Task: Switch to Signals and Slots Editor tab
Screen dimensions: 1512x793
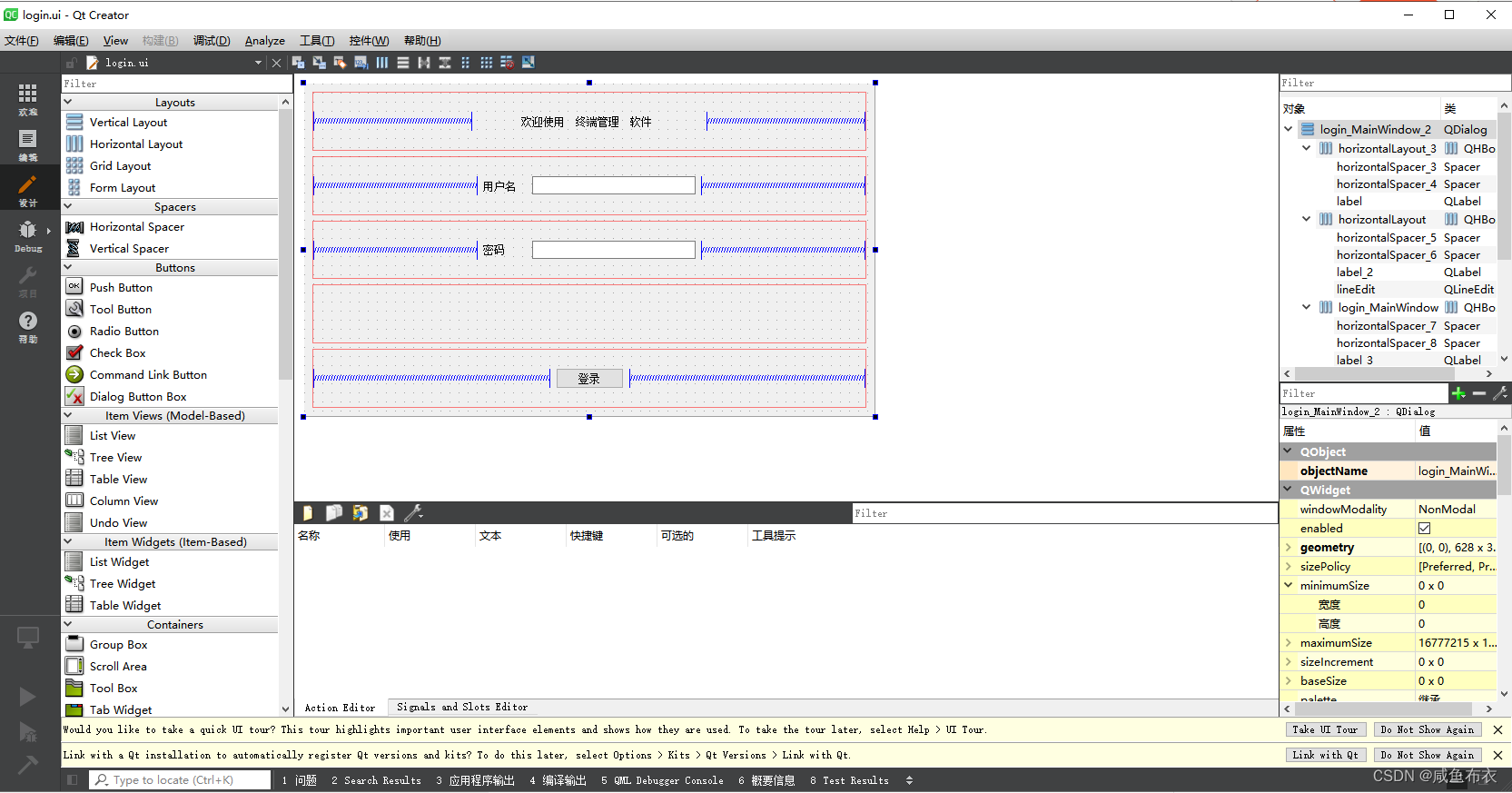Action: 461,707
